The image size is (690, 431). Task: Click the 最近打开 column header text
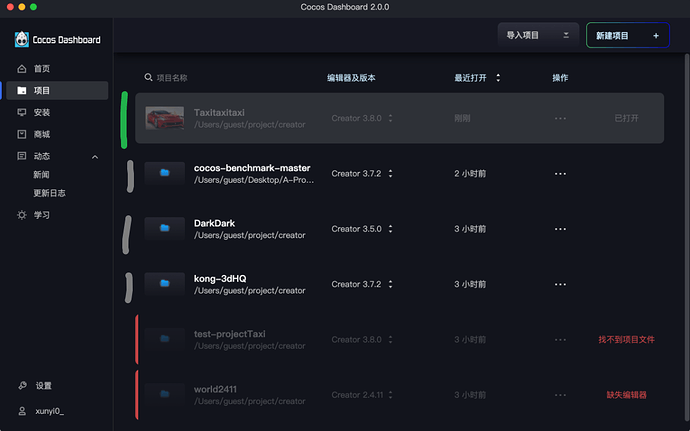(x=470, y=78)
